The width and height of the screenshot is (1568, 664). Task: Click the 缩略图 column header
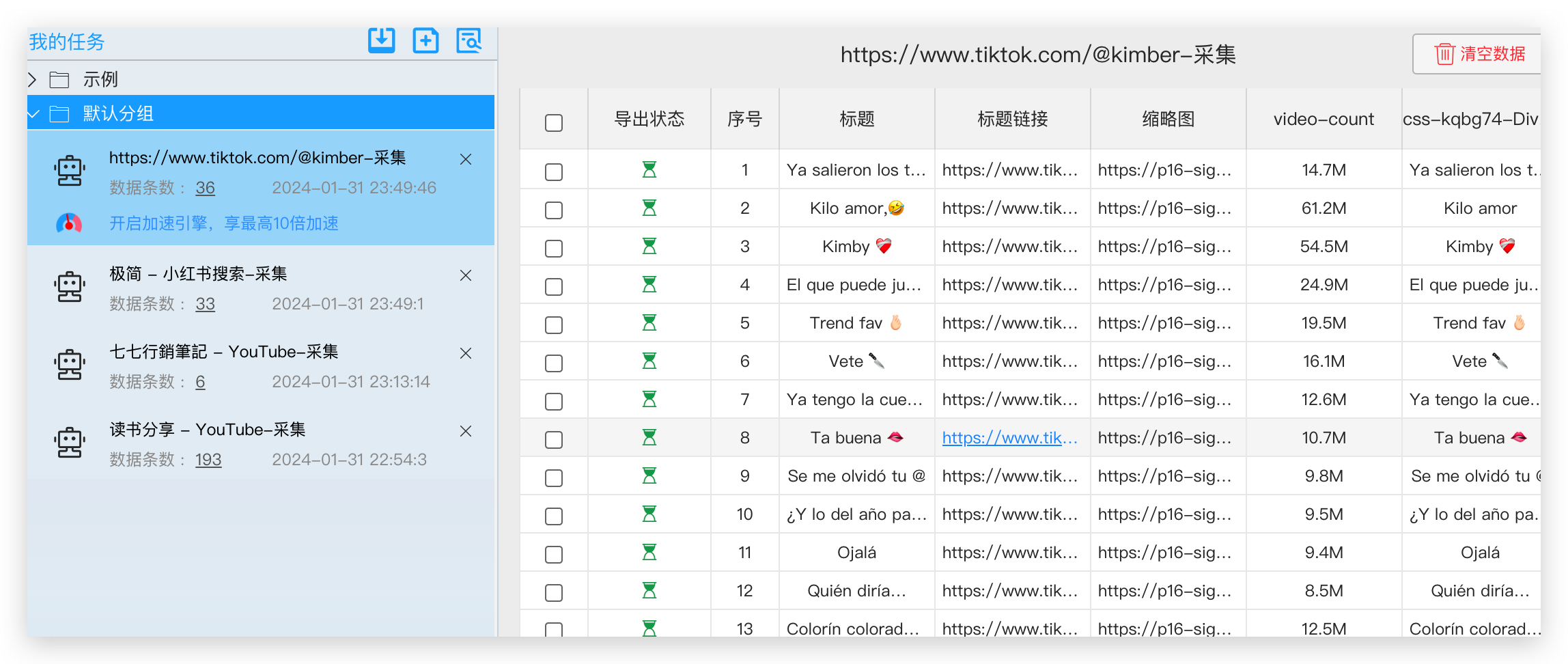[1168, 119]
